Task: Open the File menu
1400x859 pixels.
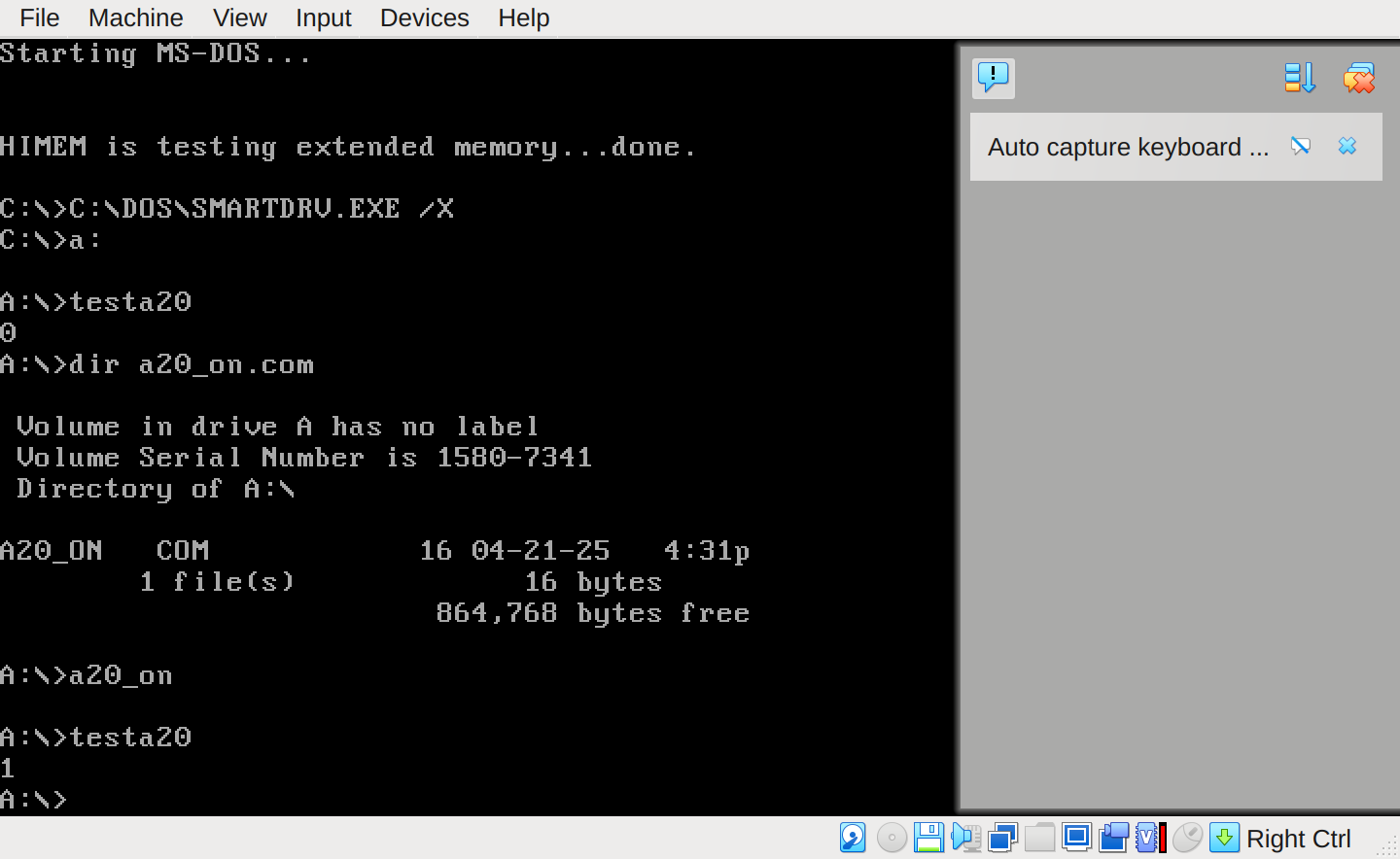Action: tap(39, 17)
